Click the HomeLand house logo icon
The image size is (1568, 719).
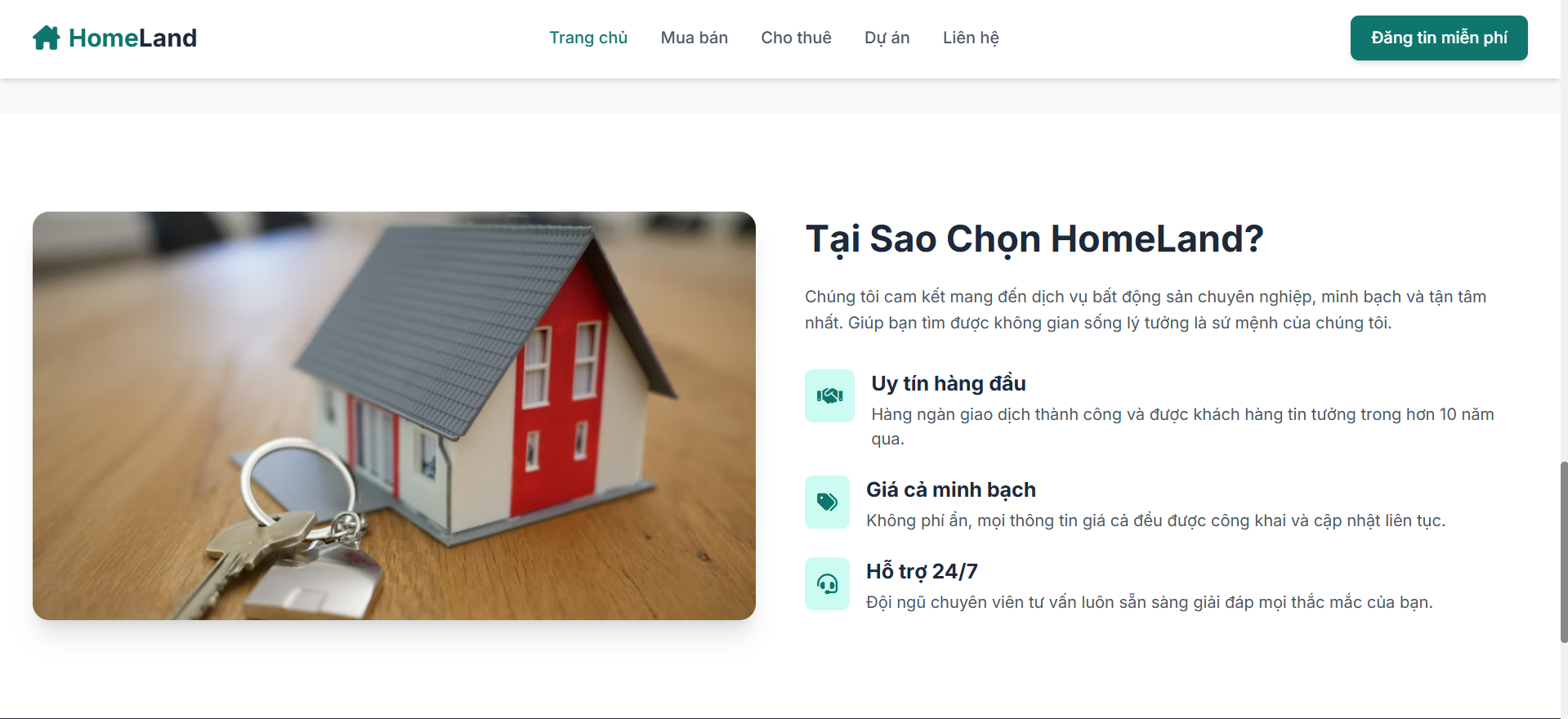47,38
